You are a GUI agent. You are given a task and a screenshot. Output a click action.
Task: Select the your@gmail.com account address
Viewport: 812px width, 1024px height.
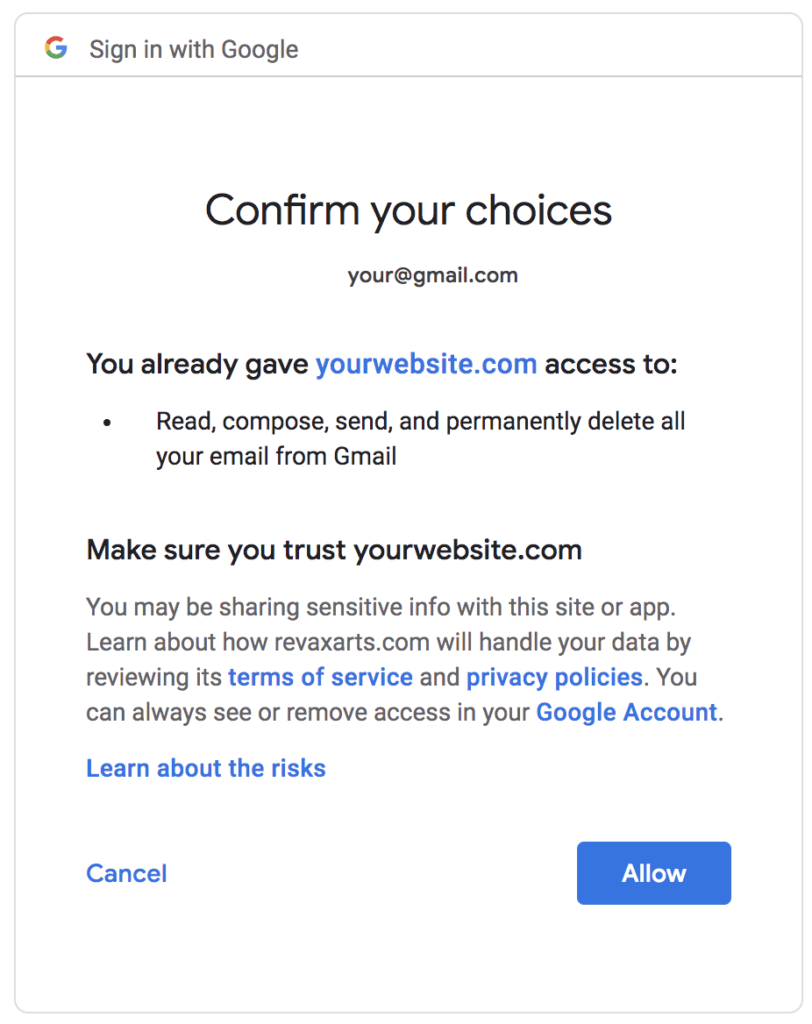click(432, 275)
